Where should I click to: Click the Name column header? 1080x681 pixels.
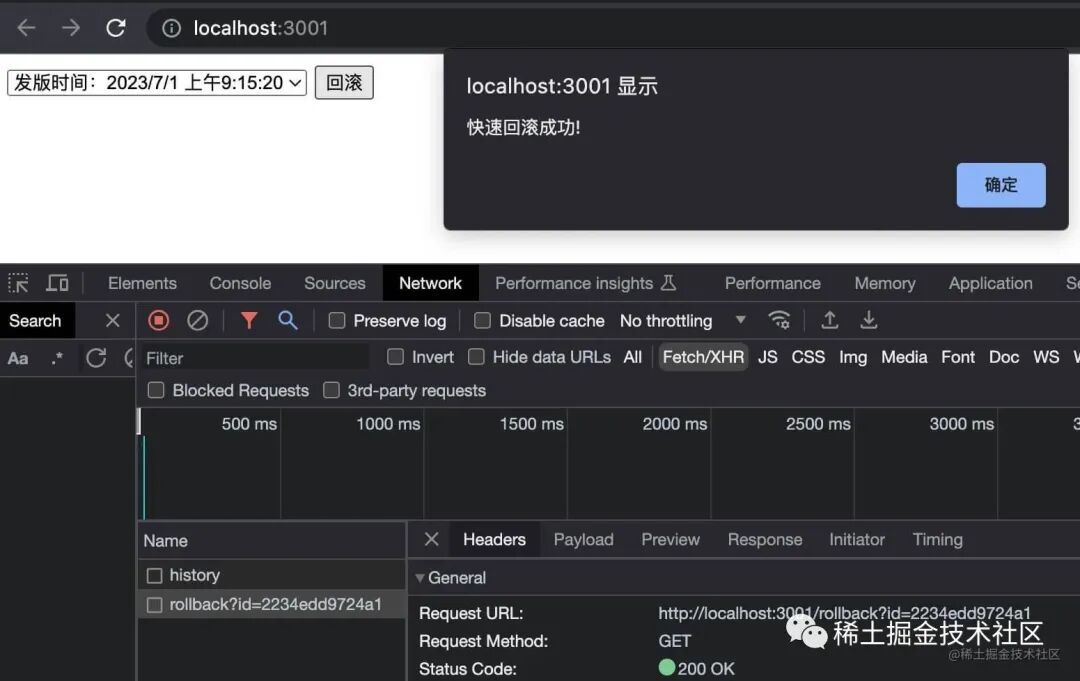pyautogui.click(x=271, y=541)
